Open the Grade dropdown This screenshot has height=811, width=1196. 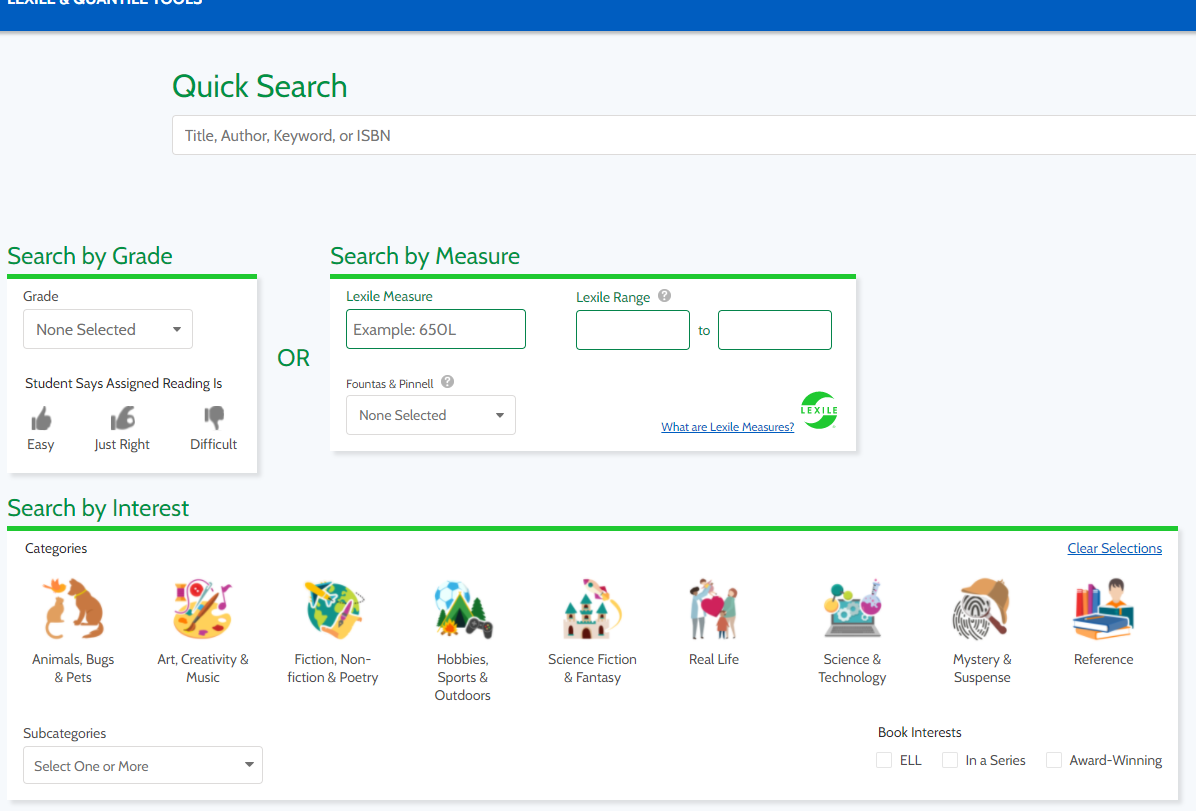[108, 329]
